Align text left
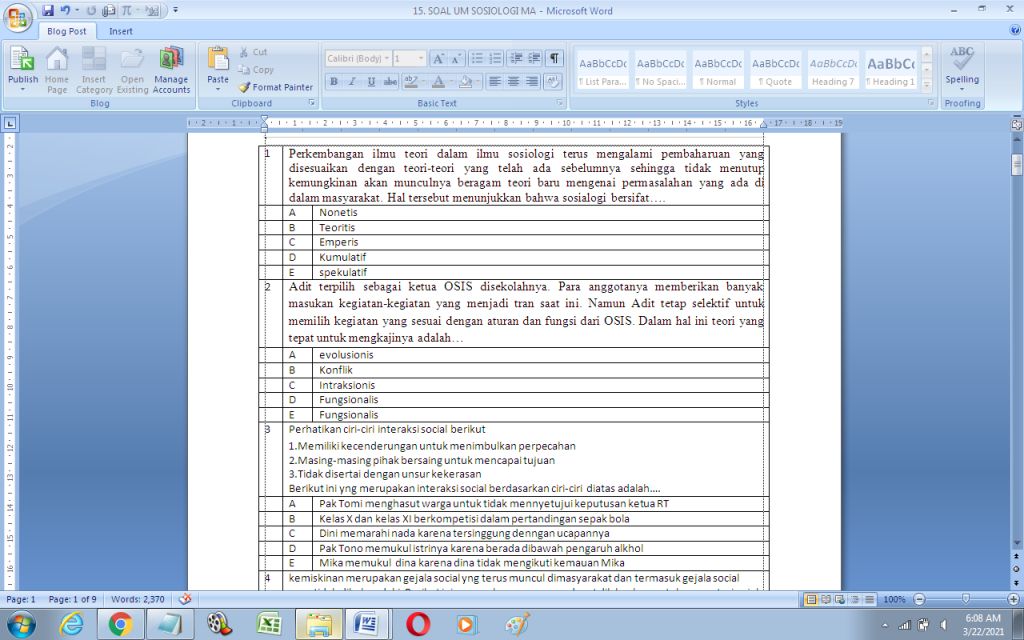 coord(495,82)
